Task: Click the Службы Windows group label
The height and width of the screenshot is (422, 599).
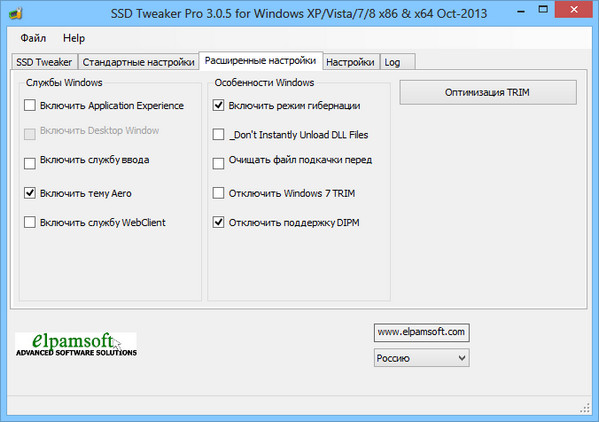Action: click(x=64, y=82)
